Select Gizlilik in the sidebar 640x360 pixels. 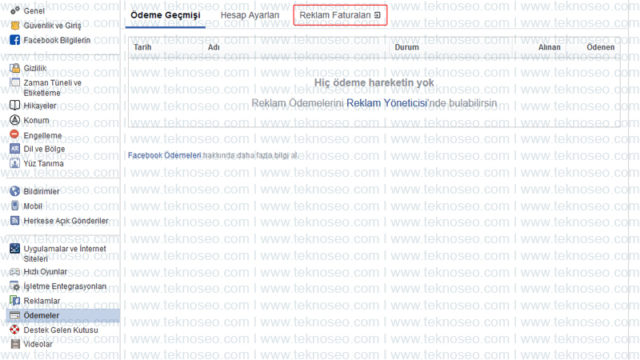pos(35,68)
